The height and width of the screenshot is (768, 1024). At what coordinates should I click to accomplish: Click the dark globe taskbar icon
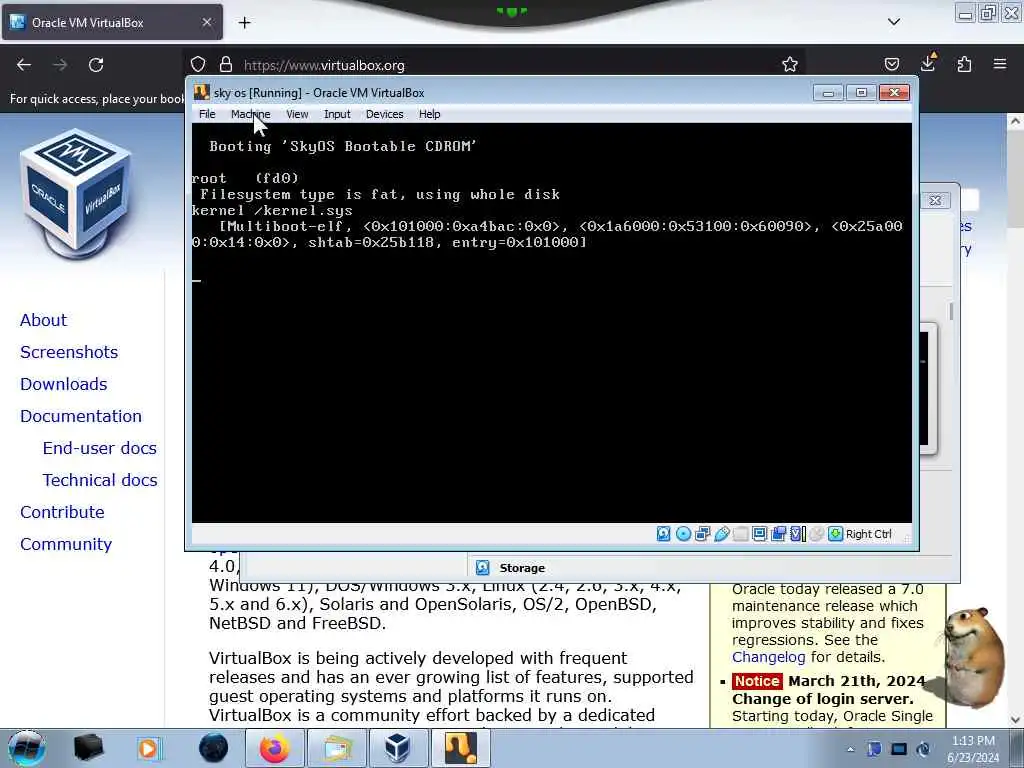point(214,748)
